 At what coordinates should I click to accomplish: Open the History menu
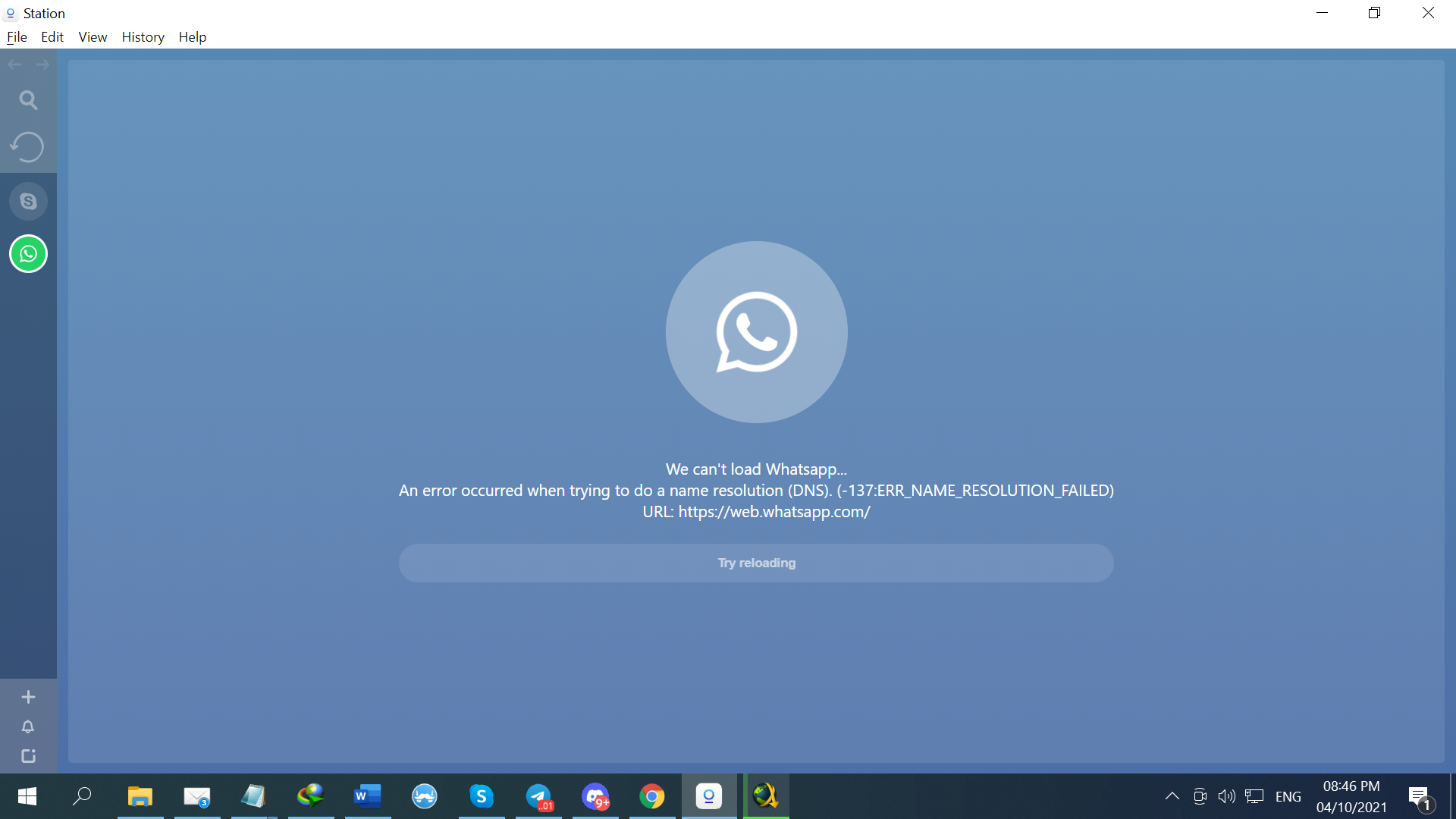[x=143, y=37]
